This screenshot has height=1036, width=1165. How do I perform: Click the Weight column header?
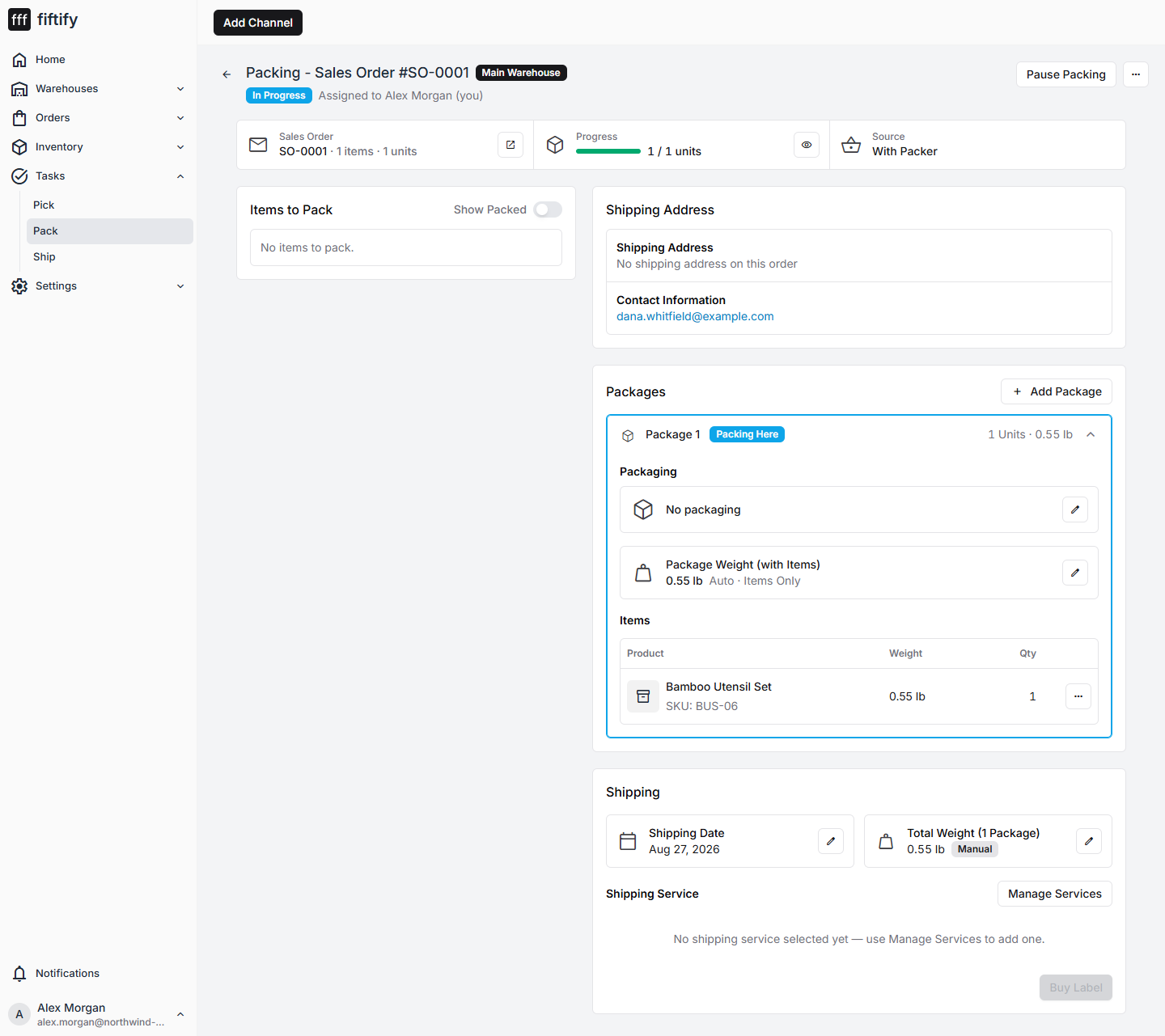(x=905, y=653)
